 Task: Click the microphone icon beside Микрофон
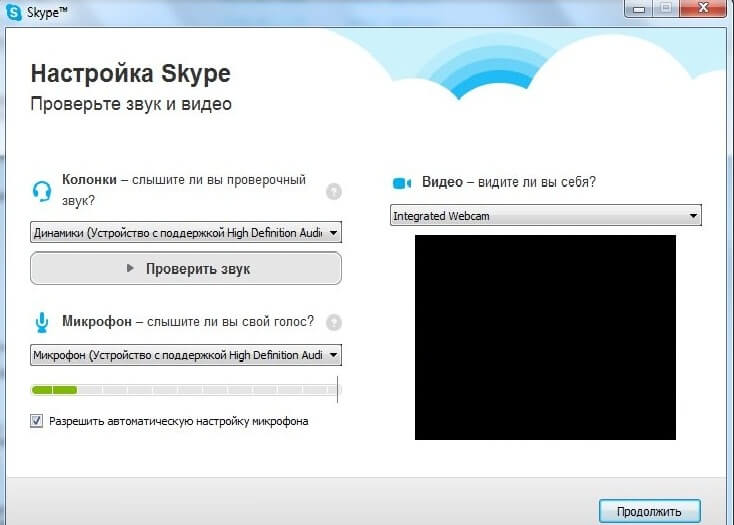click(x=41, y=322)
